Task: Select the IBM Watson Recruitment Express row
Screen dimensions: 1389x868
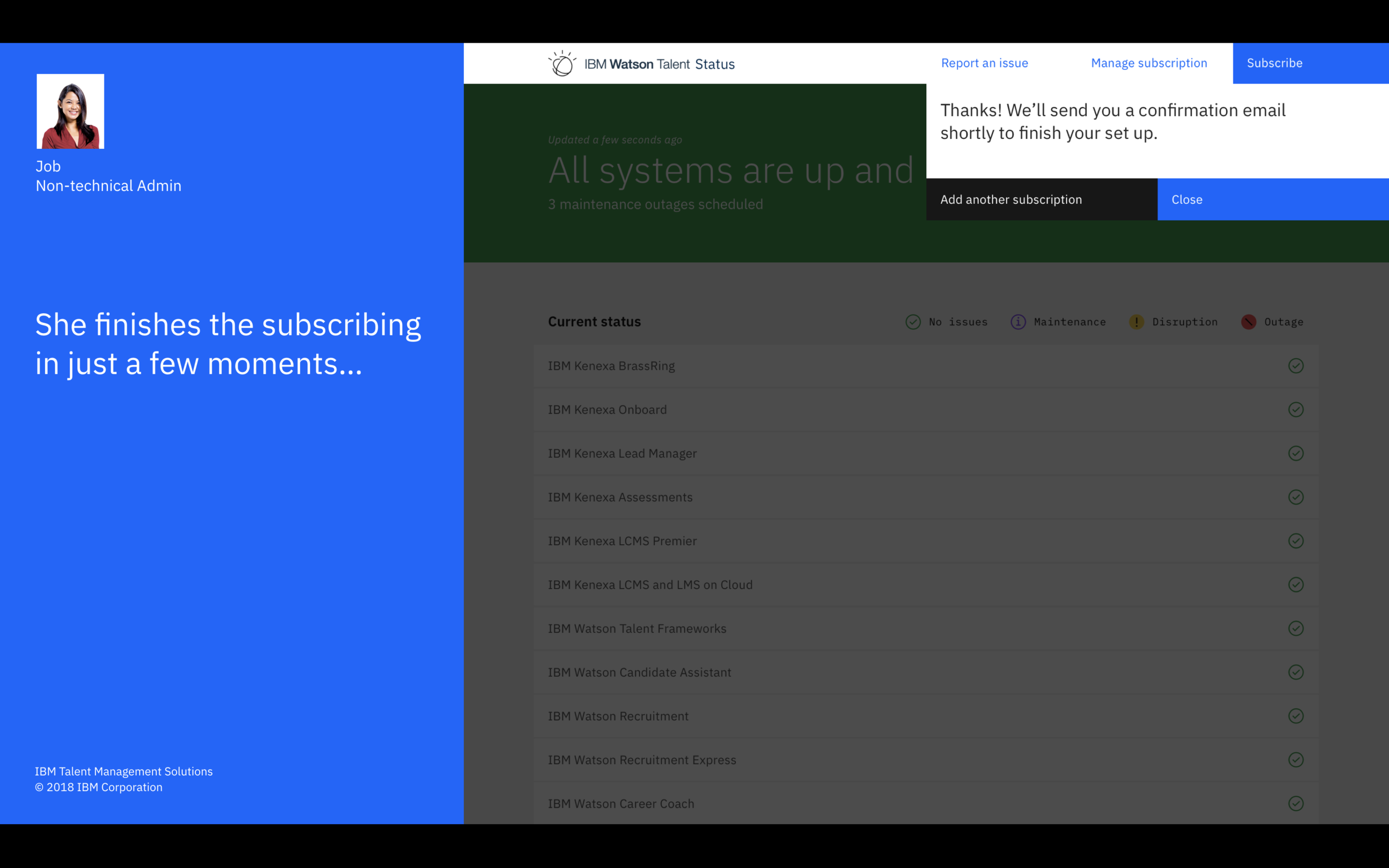Action: pos(926,760)
